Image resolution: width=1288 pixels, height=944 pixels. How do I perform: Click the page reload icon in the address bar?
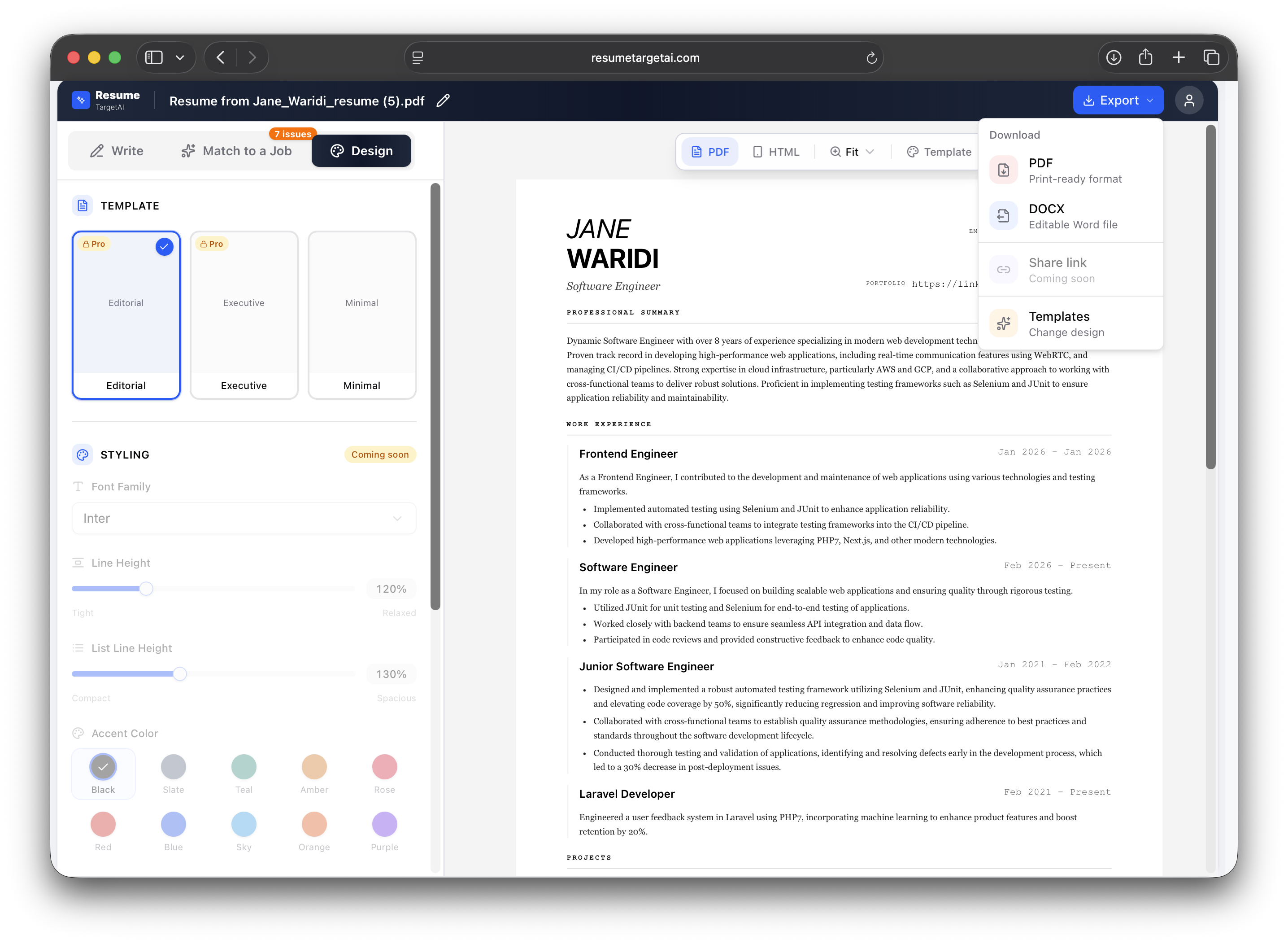point(871,58)
